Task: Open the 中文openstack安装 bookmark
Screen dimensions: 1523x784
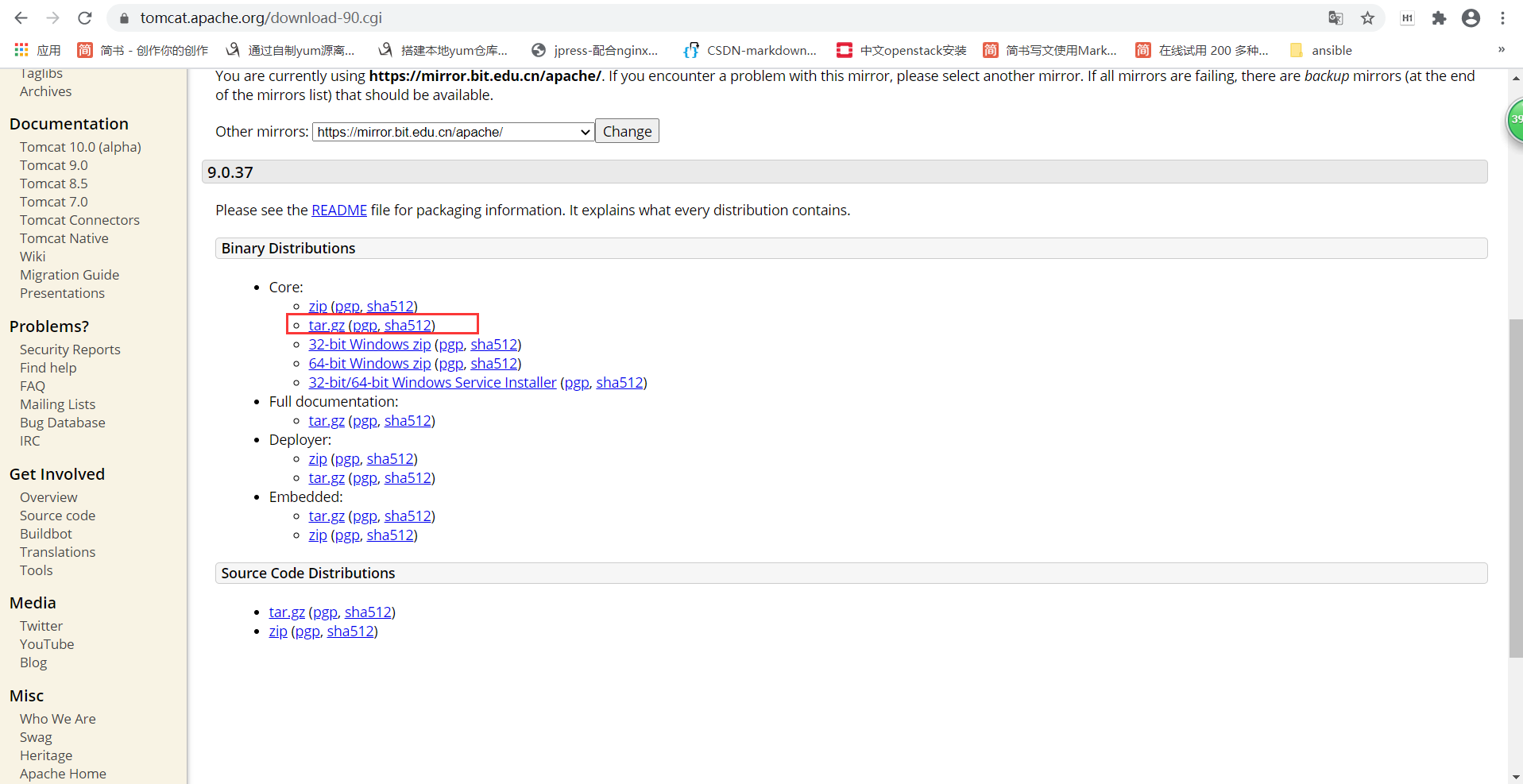Action: (x=901, y=50)
